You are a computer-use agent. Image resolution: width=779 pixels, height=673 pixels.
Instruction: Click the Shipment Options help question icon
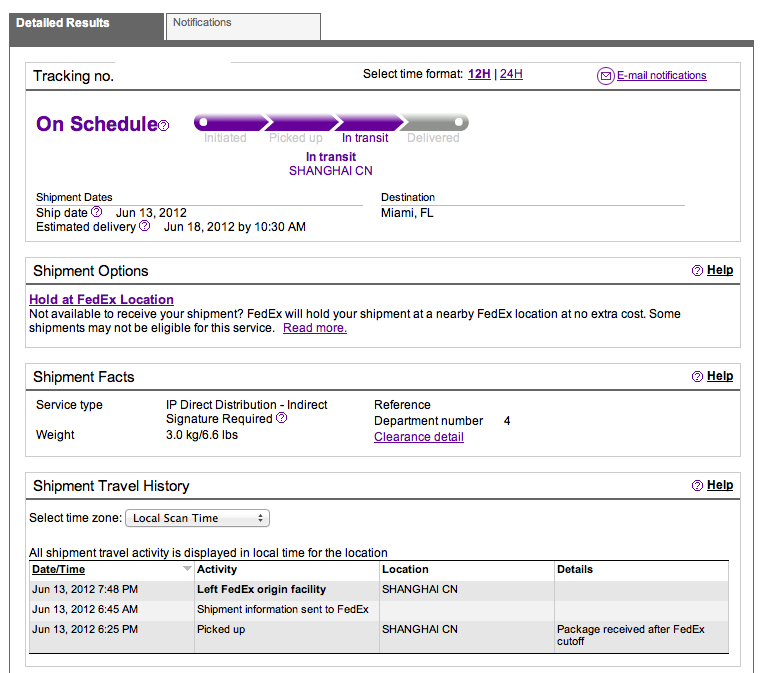click(x=697, y=270)
